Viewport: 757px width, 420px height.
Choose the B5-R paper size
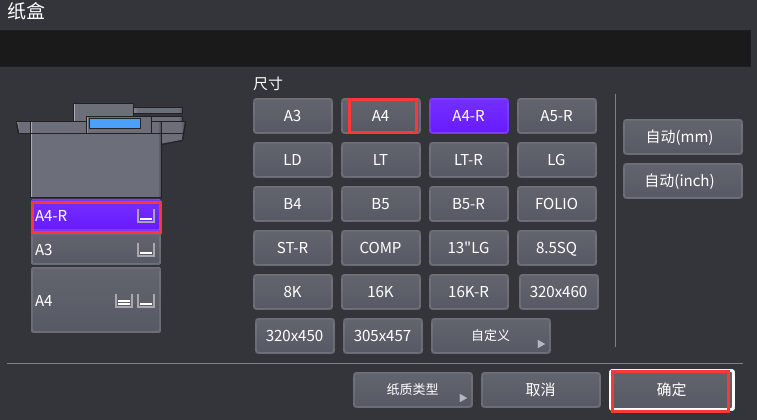coord(468,203)
